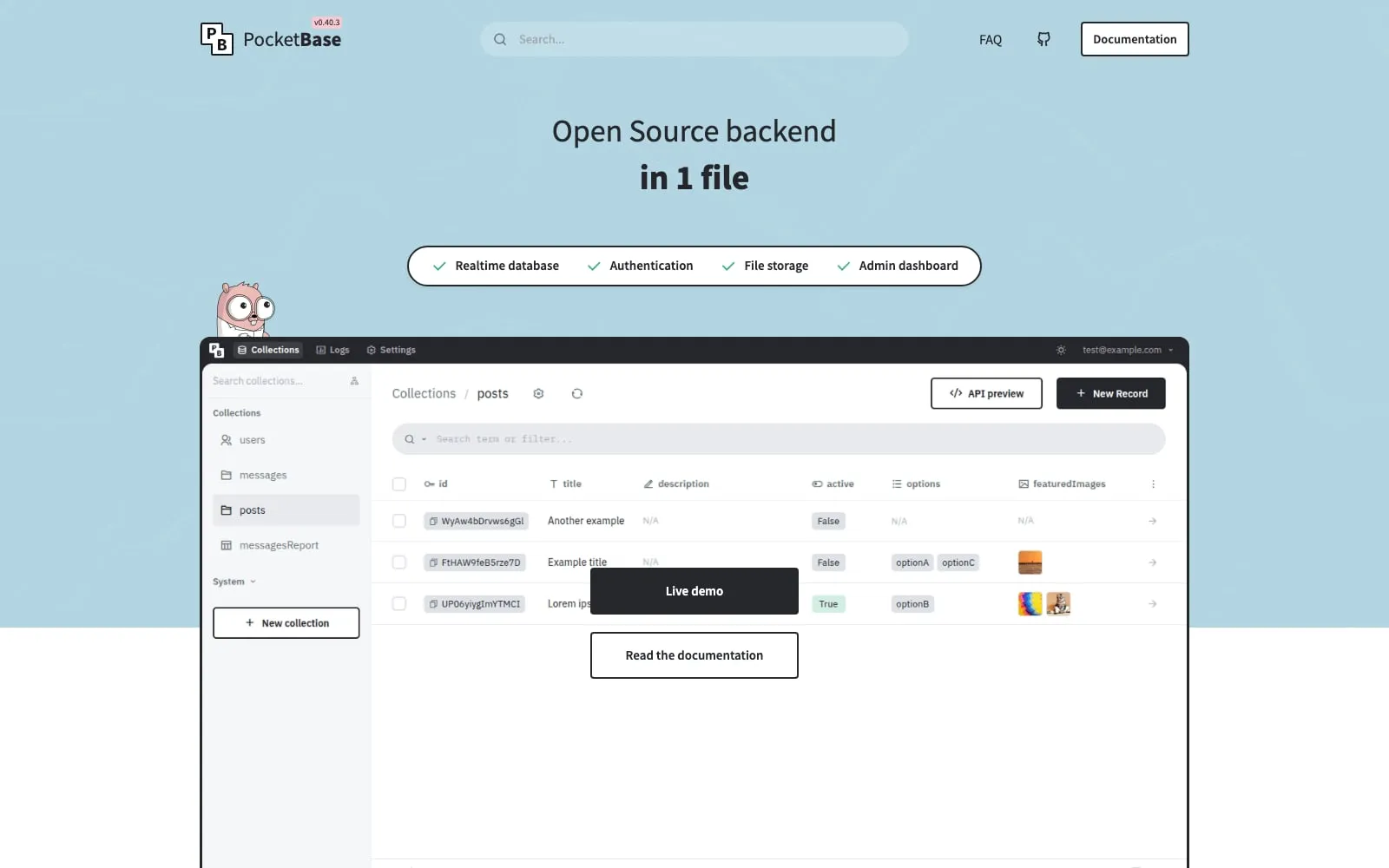Switch to the Logs tab
Screen dimensions: 1389x868
tap(332, 350)
